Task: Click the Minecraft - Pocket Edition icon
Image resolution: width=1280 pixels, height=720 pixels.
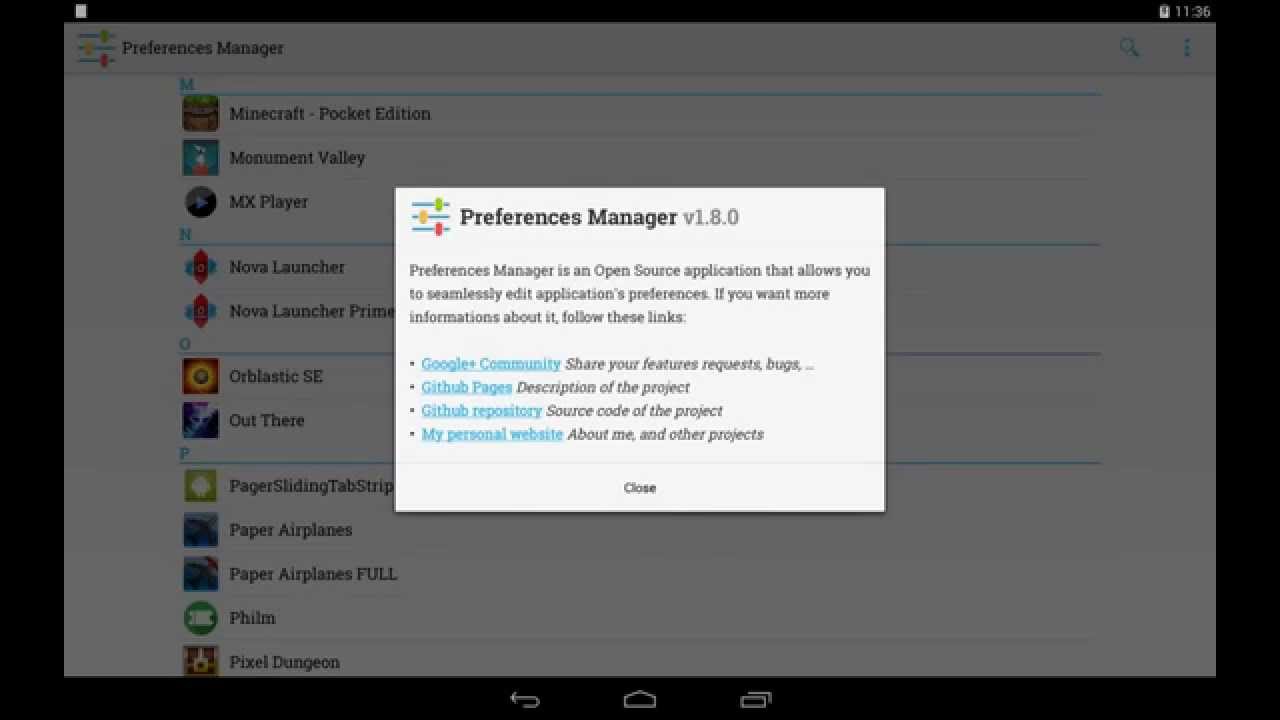Action: [x=201, y=114]
